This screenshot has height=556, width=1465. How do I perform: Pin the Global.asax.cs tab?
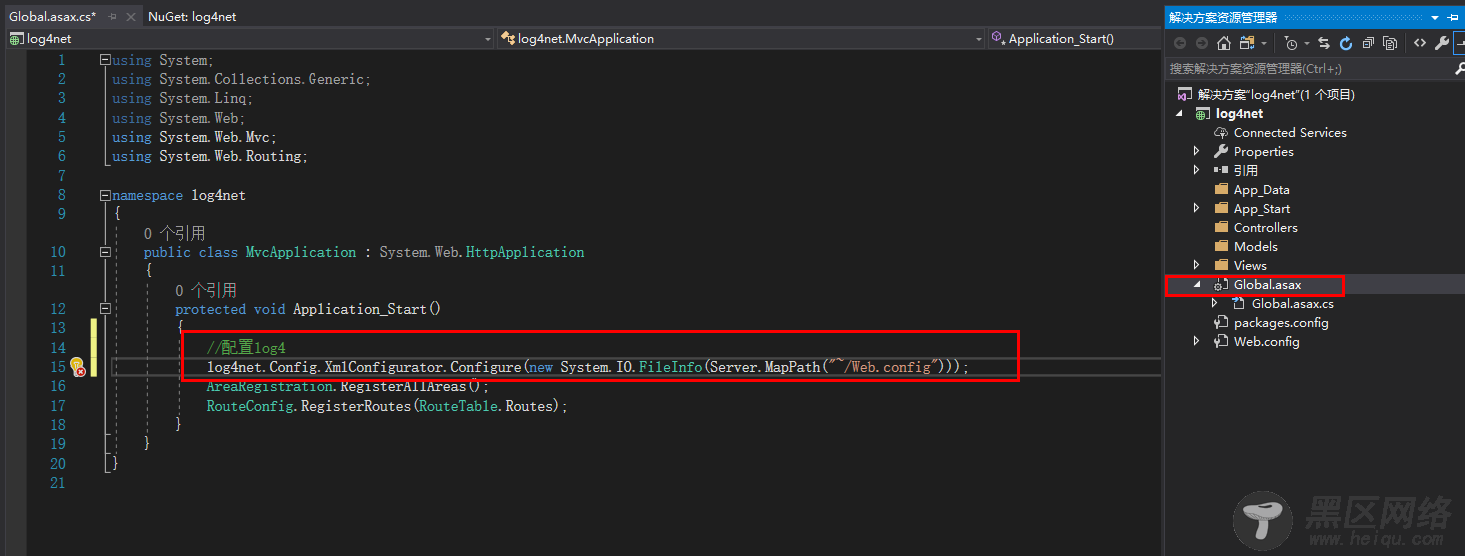click(110, 17)
